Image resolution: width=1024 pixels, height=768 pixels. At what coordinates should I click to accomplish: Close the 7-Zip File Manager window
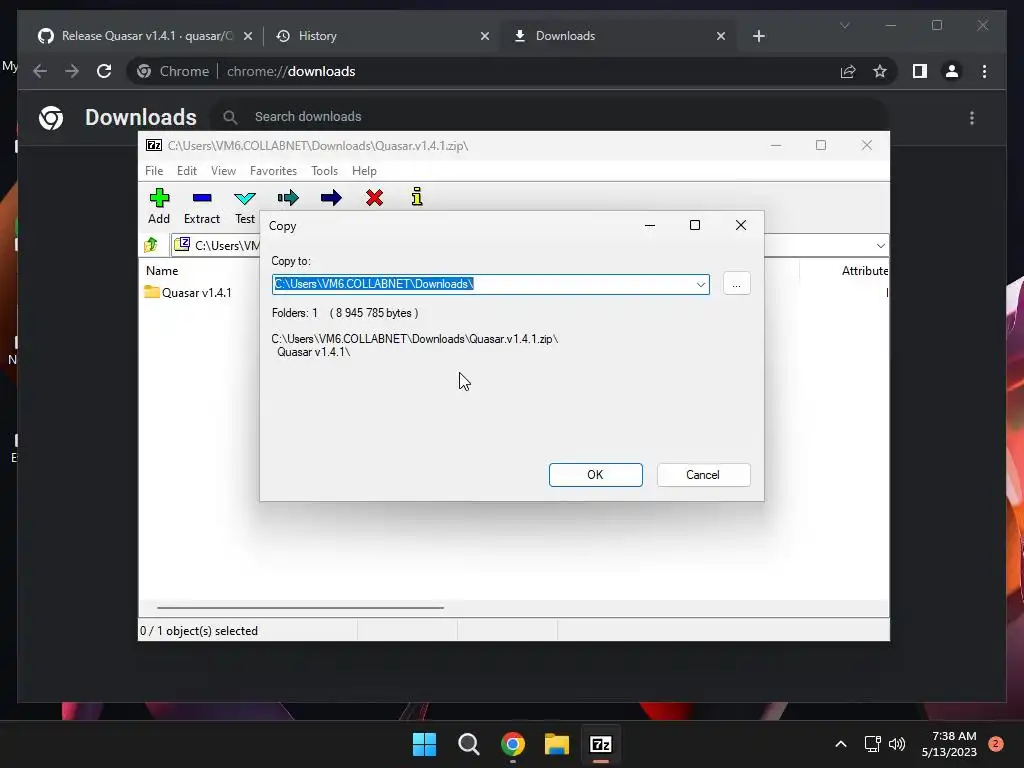867,145
